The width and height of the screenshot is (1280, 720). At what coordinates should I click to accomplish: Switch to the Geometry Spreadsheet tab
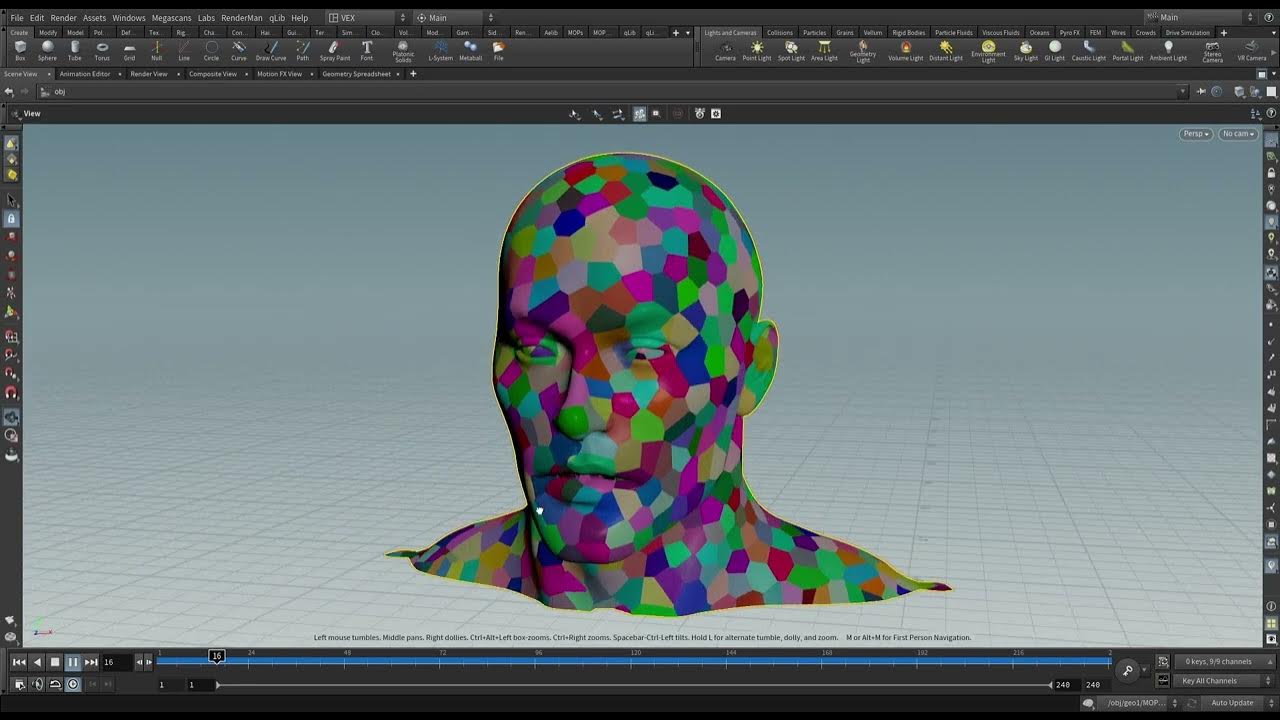click(x=356, y=74)
